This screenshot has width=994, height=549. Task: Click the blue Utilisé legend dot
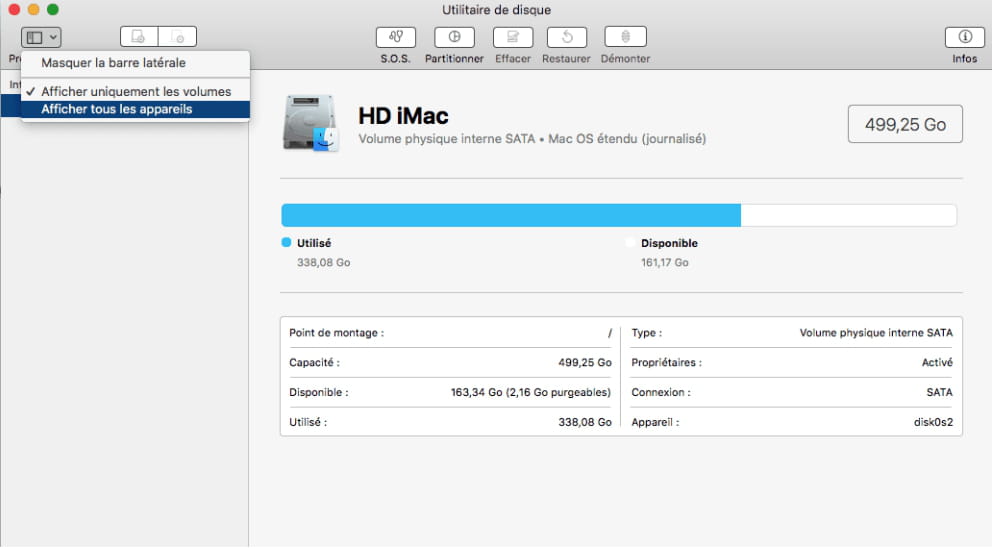pyautogui.click(x=286, y=243)
